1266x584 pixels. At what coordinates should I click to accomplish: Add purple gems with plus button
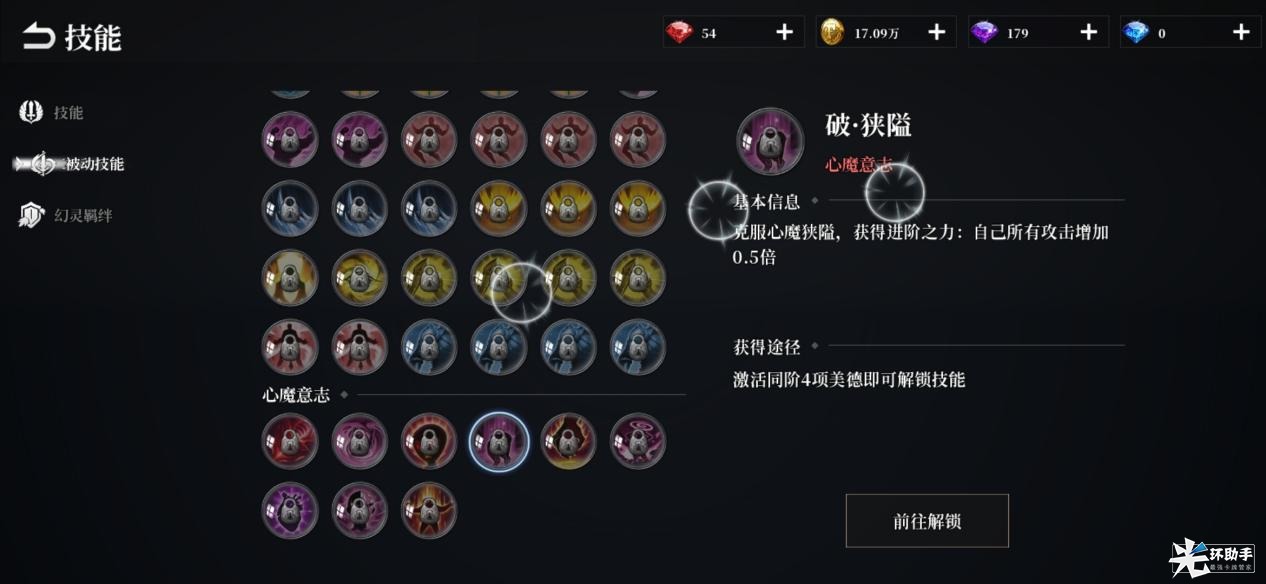(1089, 32)
